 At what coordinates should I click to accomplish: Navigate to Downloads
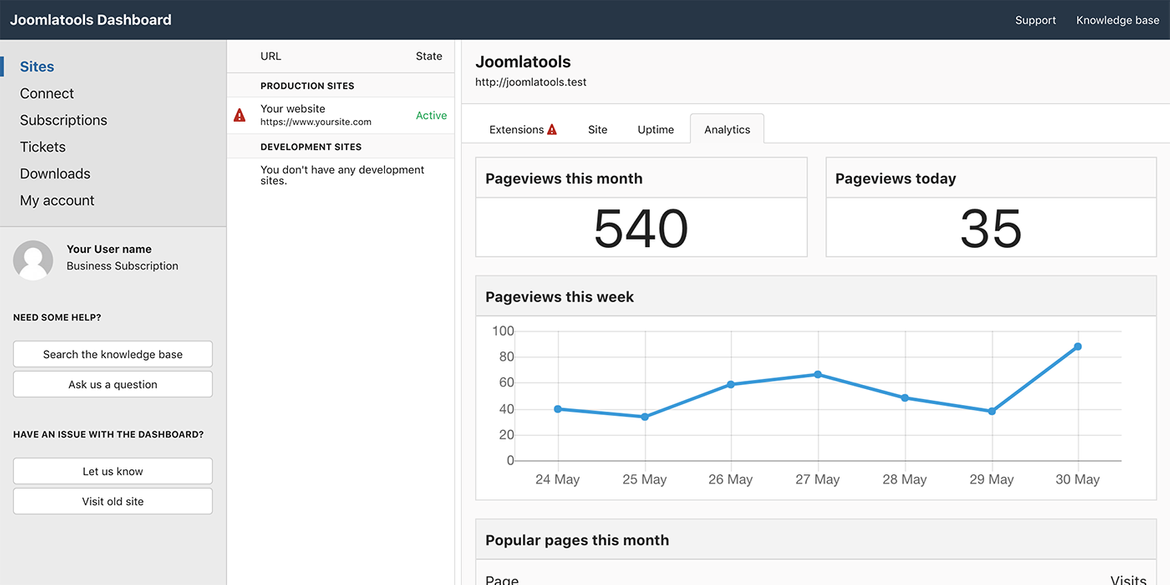click(55, 174)
